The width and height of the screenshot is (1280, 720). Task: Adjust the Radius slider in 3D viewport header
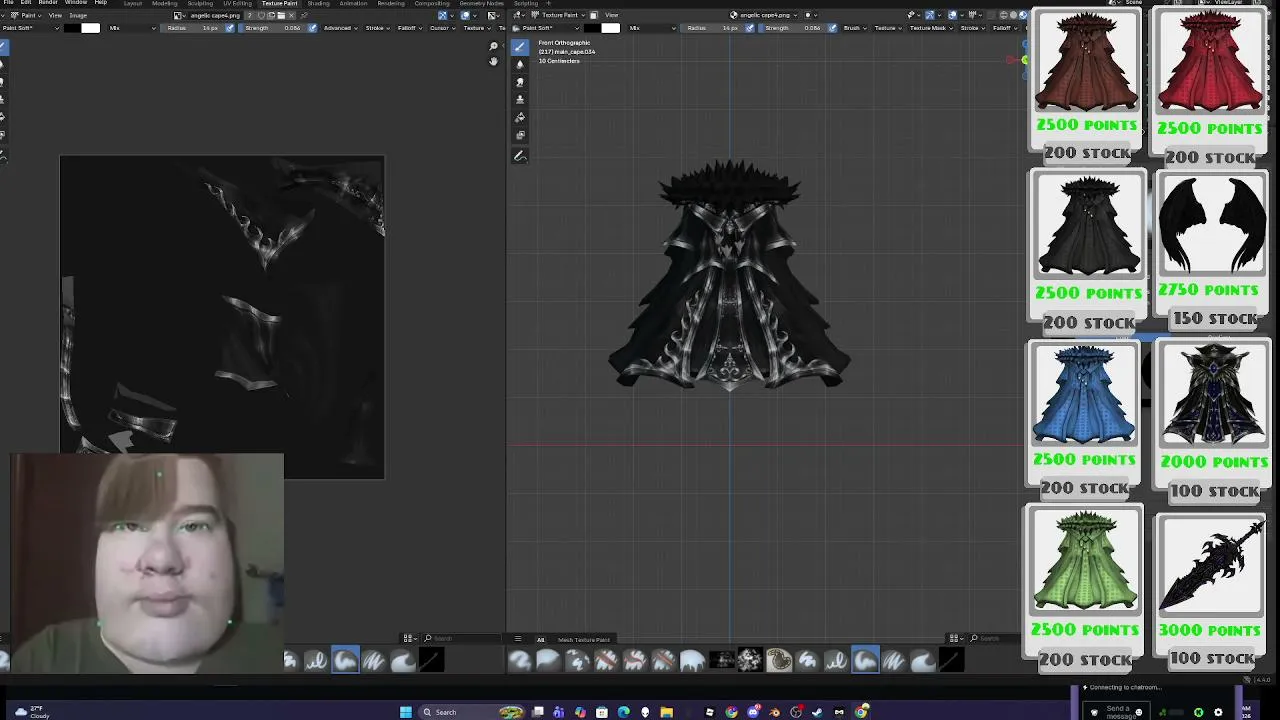click(714, 28)
